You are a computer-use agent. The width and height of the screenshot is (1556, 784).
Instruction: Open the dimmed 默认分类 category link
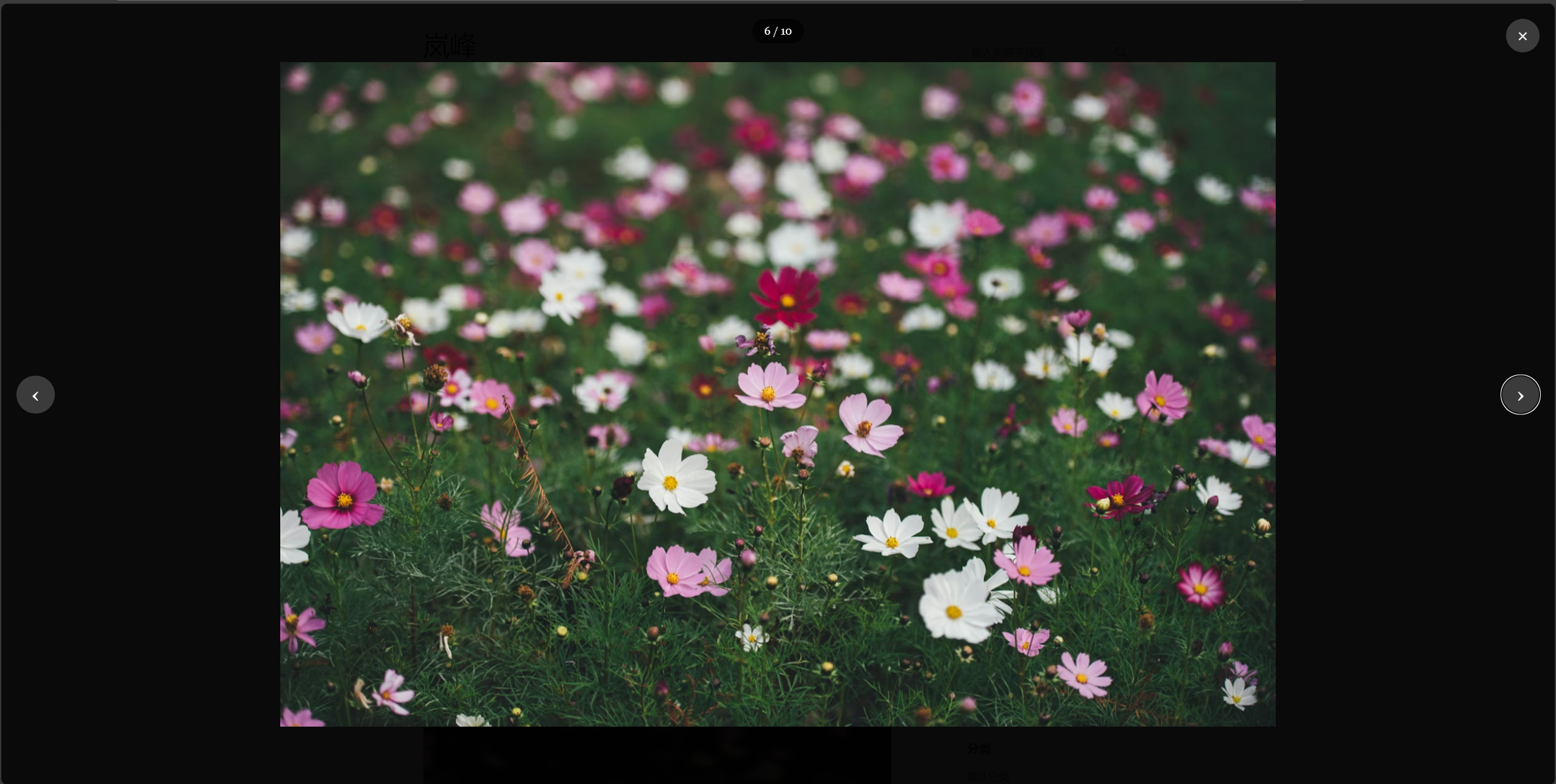pyautogui.click(x=988, y=776)
